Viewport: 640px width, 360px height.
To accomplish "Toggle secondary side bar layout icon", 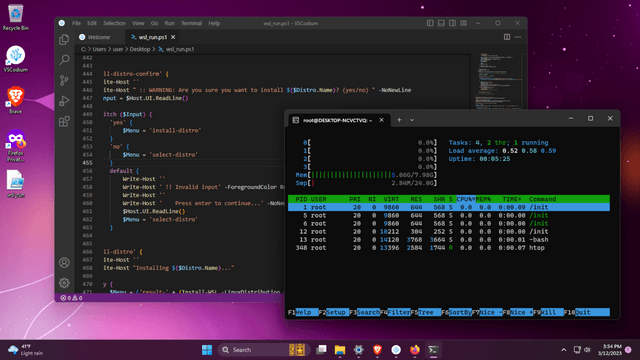I will [452, 23].
